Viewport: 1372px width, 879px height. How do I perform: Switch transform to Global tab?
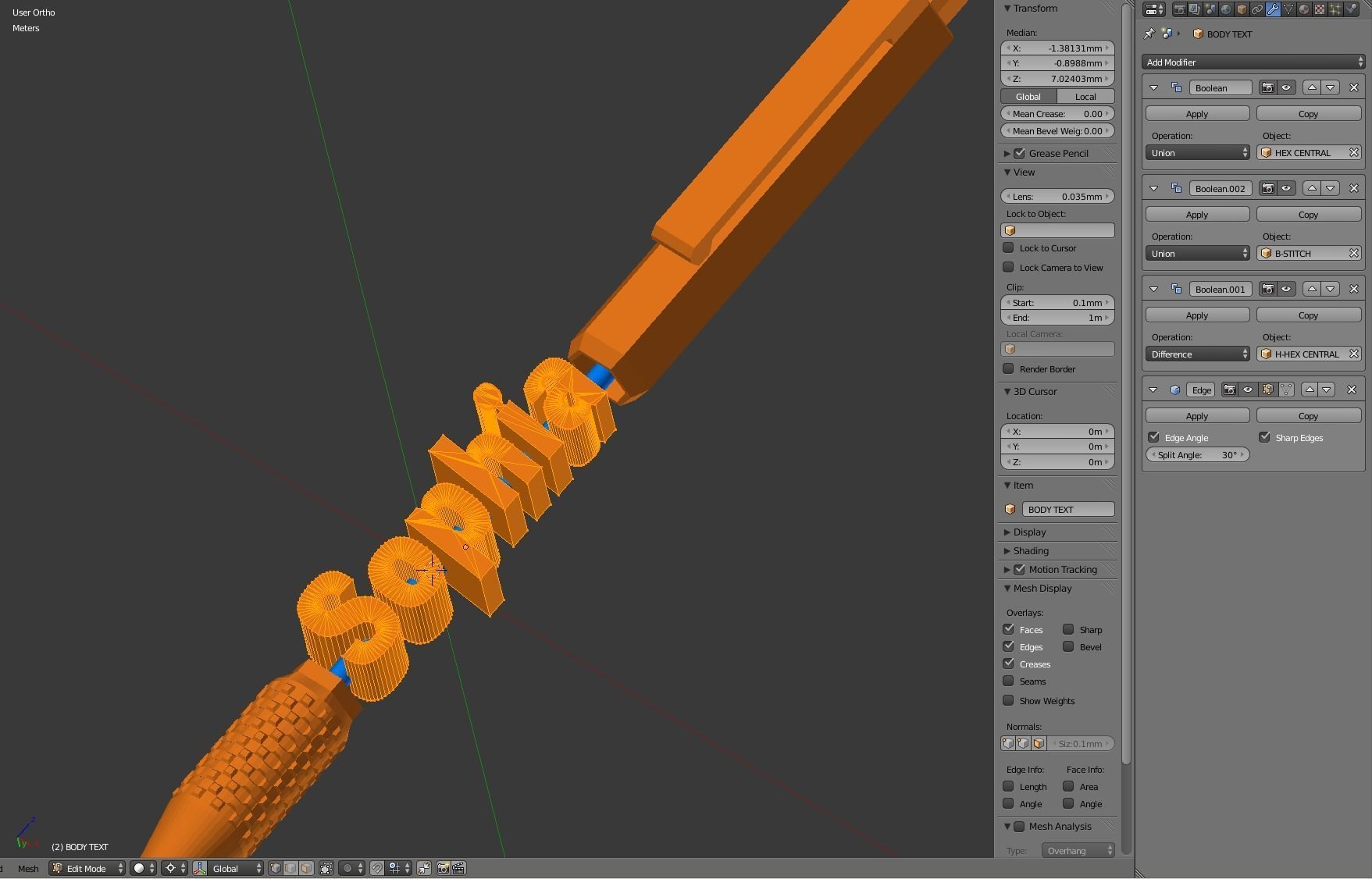(x=1028, y=96)
